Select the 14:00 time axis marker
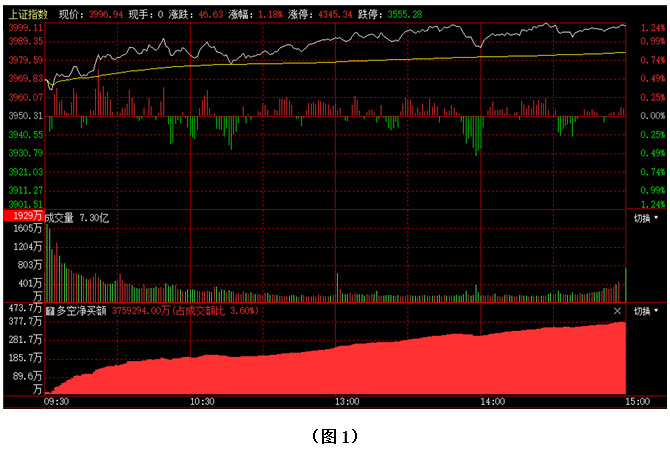The width and height of the screenshot is (670, 454). (491, 401)
